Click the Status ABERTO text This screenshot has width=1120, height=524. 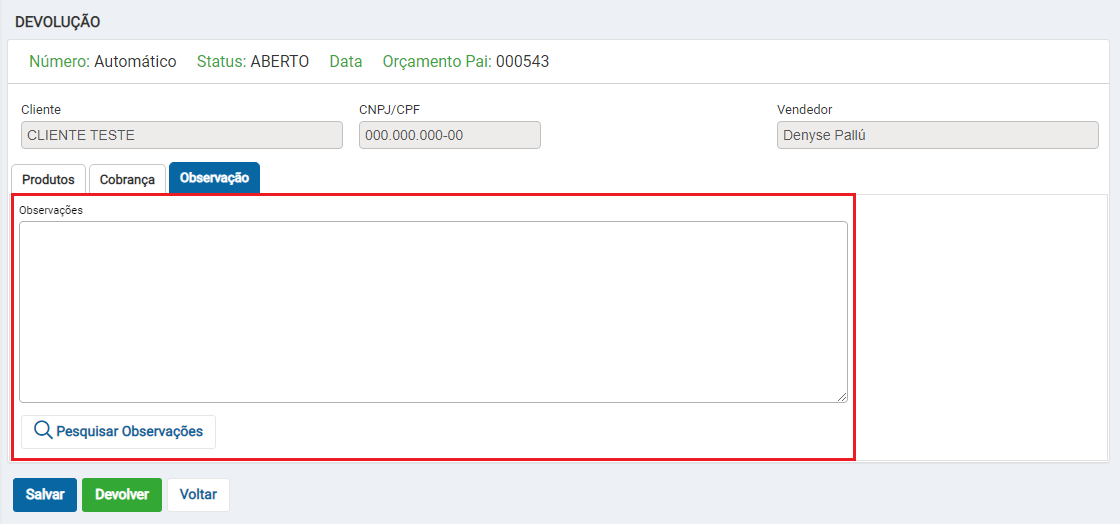(253, 61)
